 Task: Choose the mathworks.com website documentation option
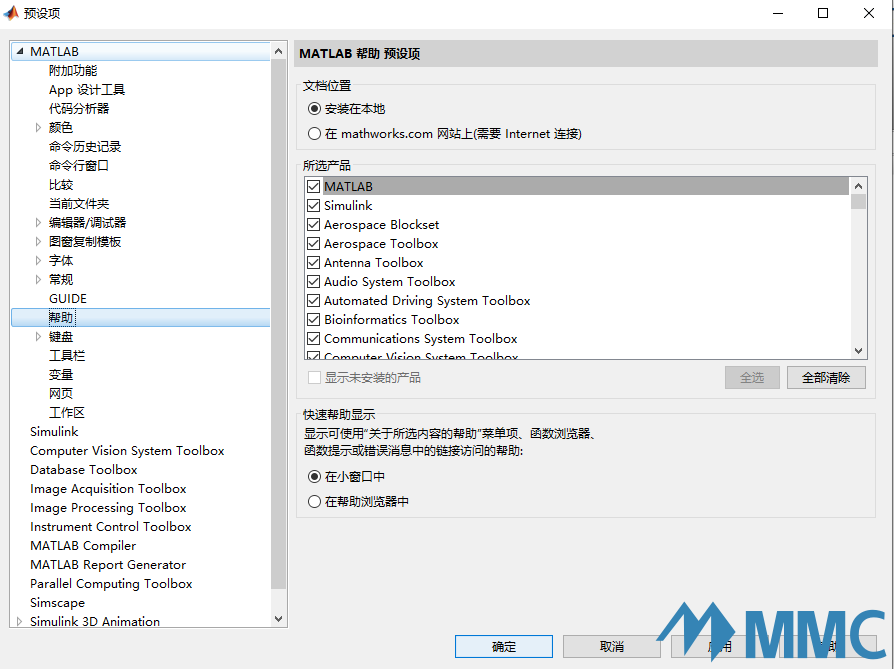click(x=314, y=133)
